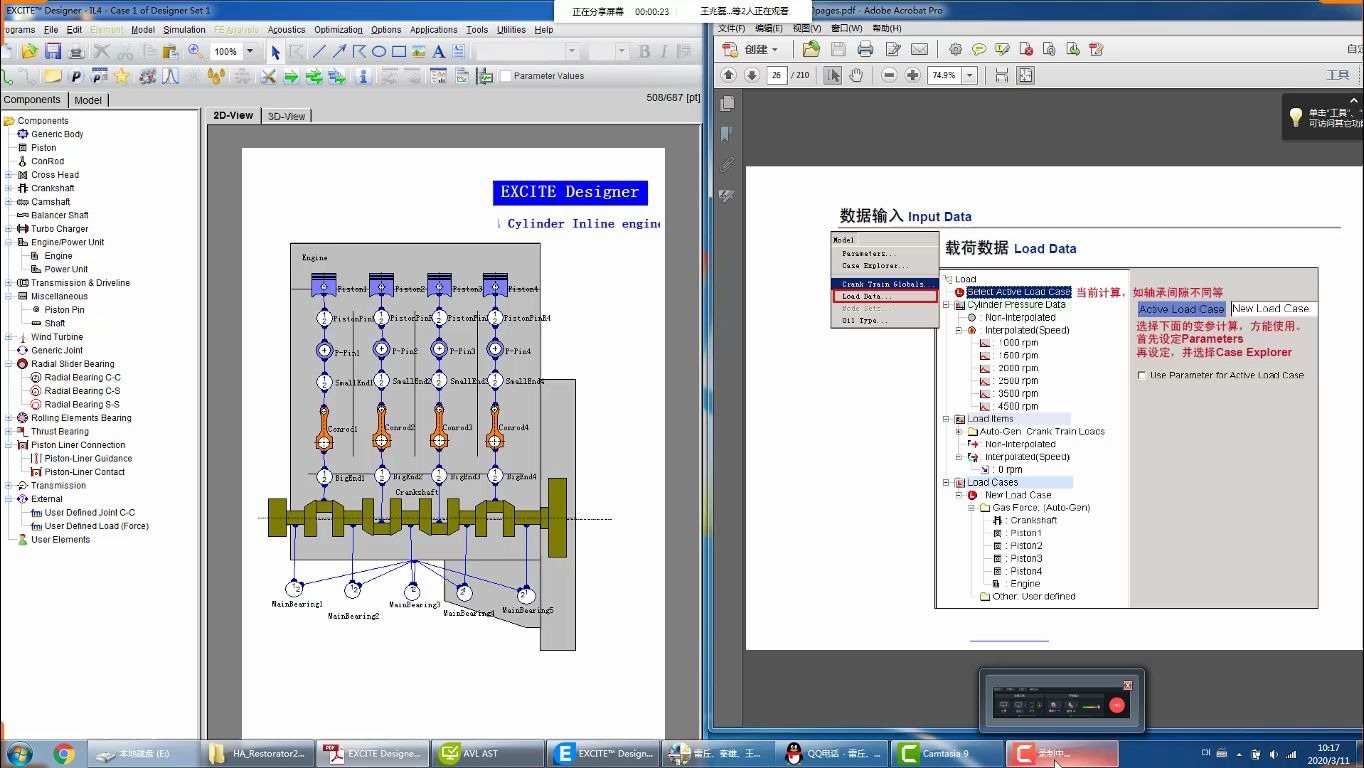Open Camtasia 9 from the taskbar

click(947, 753)
